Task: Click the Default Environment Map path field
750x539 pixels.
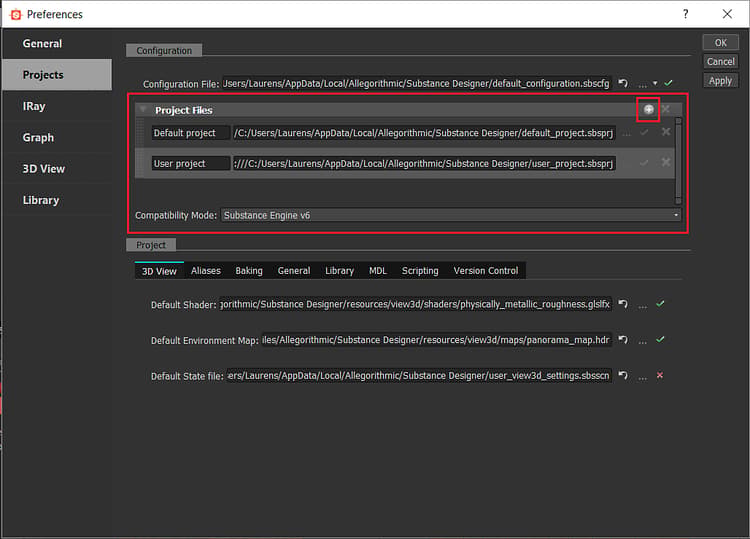Action: tap(437, 340)
